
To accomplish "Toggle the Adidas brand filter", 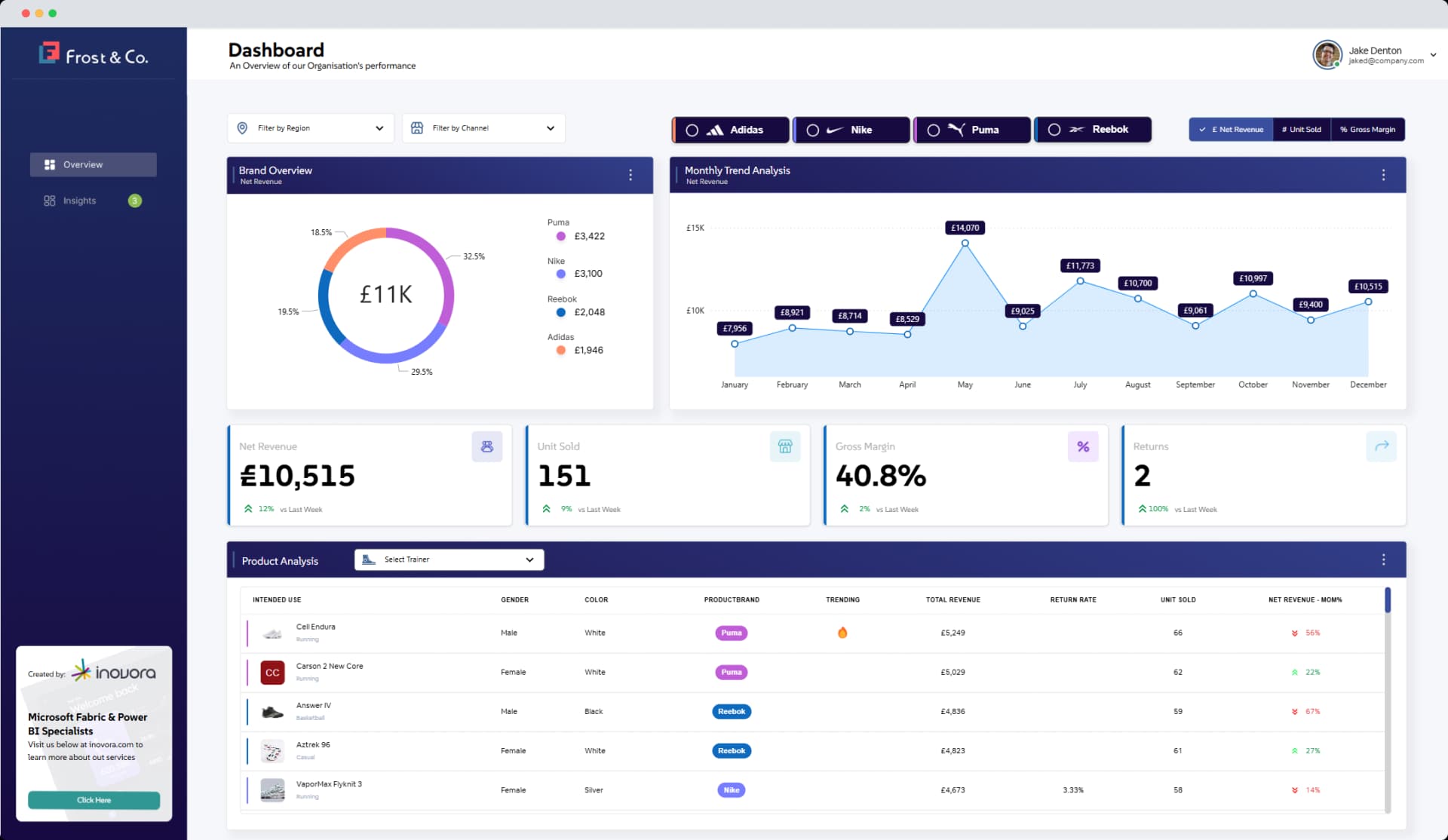I will [x=729, y=129].
